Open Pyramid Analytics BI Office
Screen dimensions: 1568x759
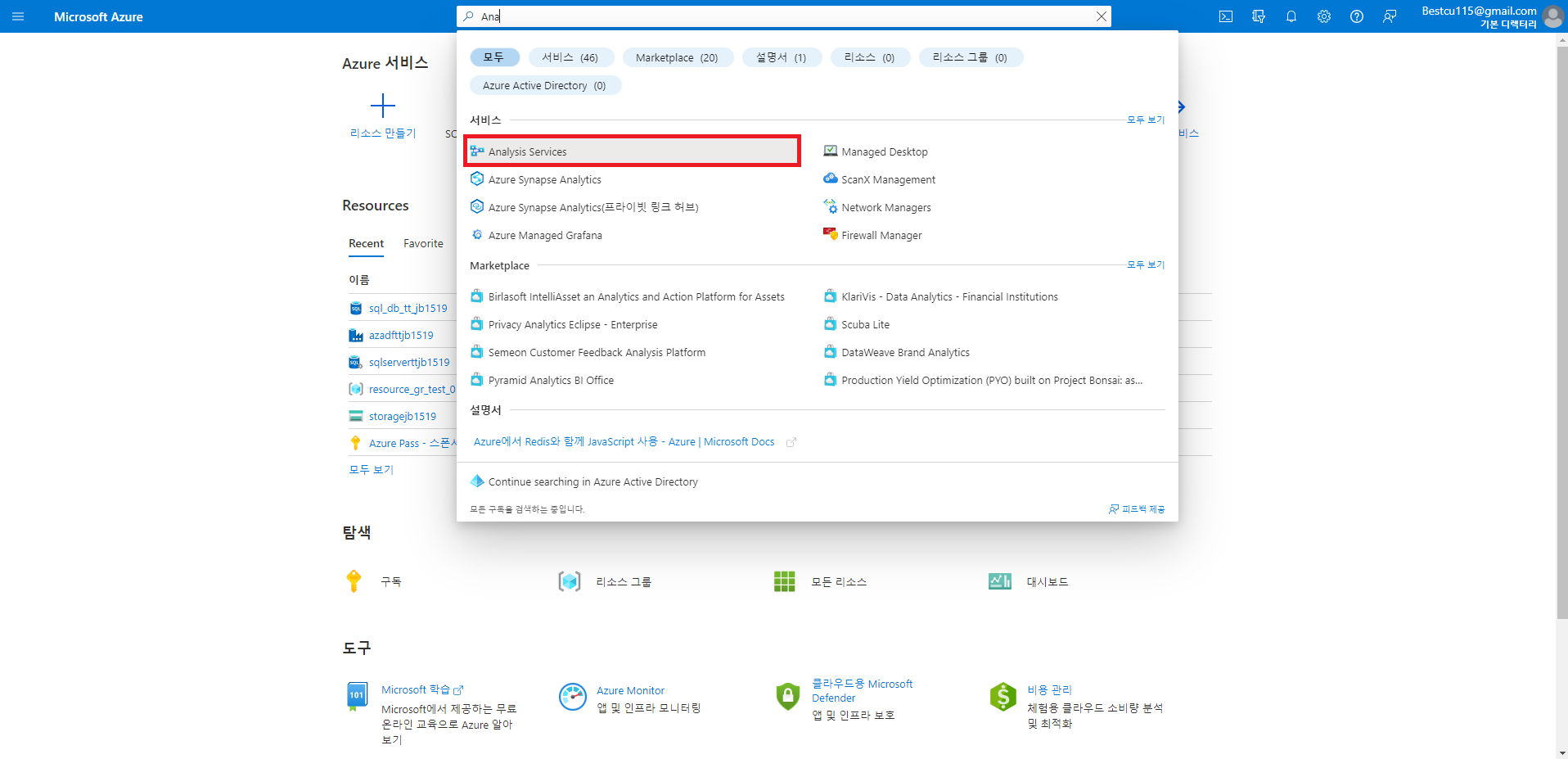pos(551,380)
